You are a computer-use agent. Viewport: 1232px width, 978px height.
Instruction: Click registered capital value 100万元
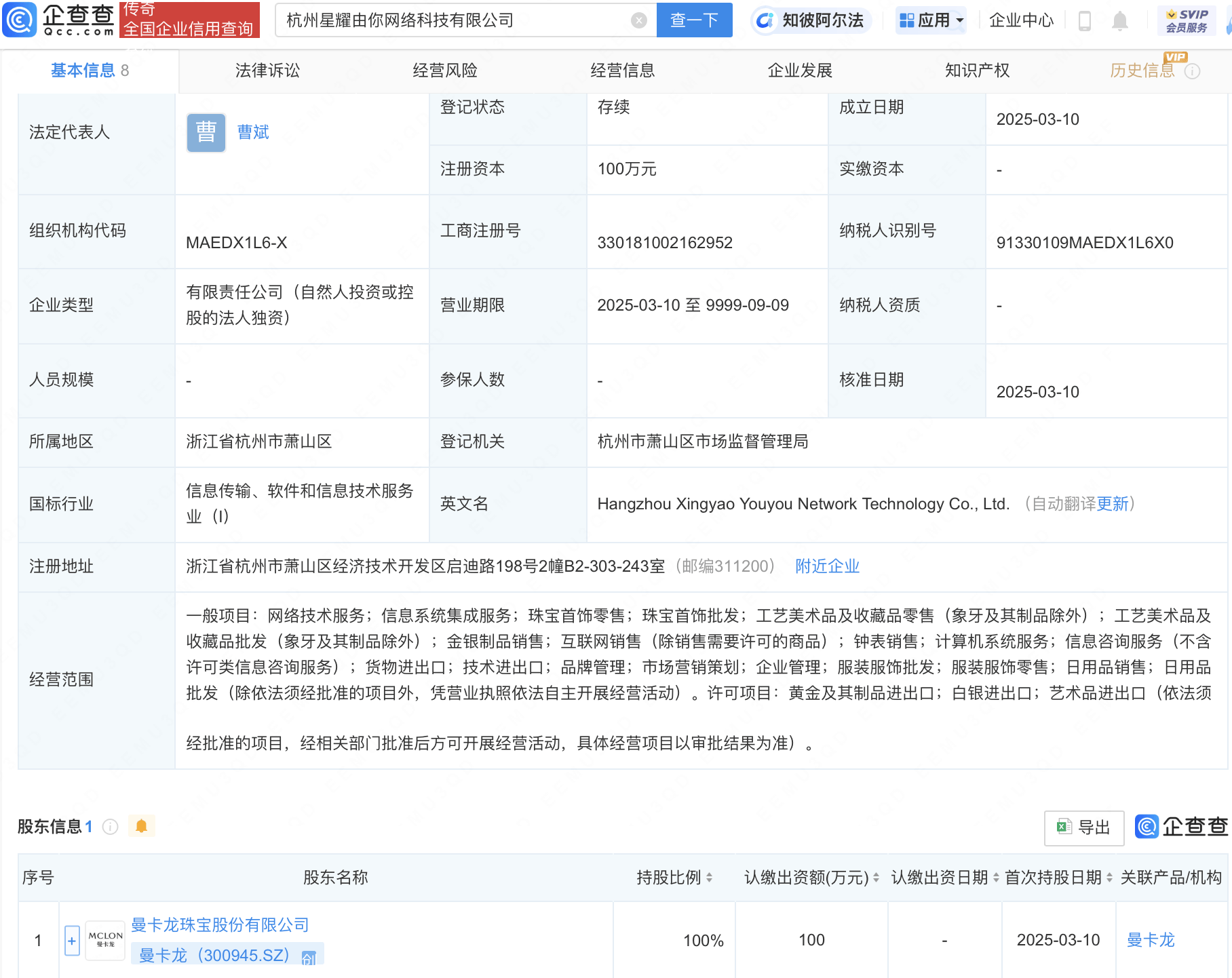[x=627, y=169]
